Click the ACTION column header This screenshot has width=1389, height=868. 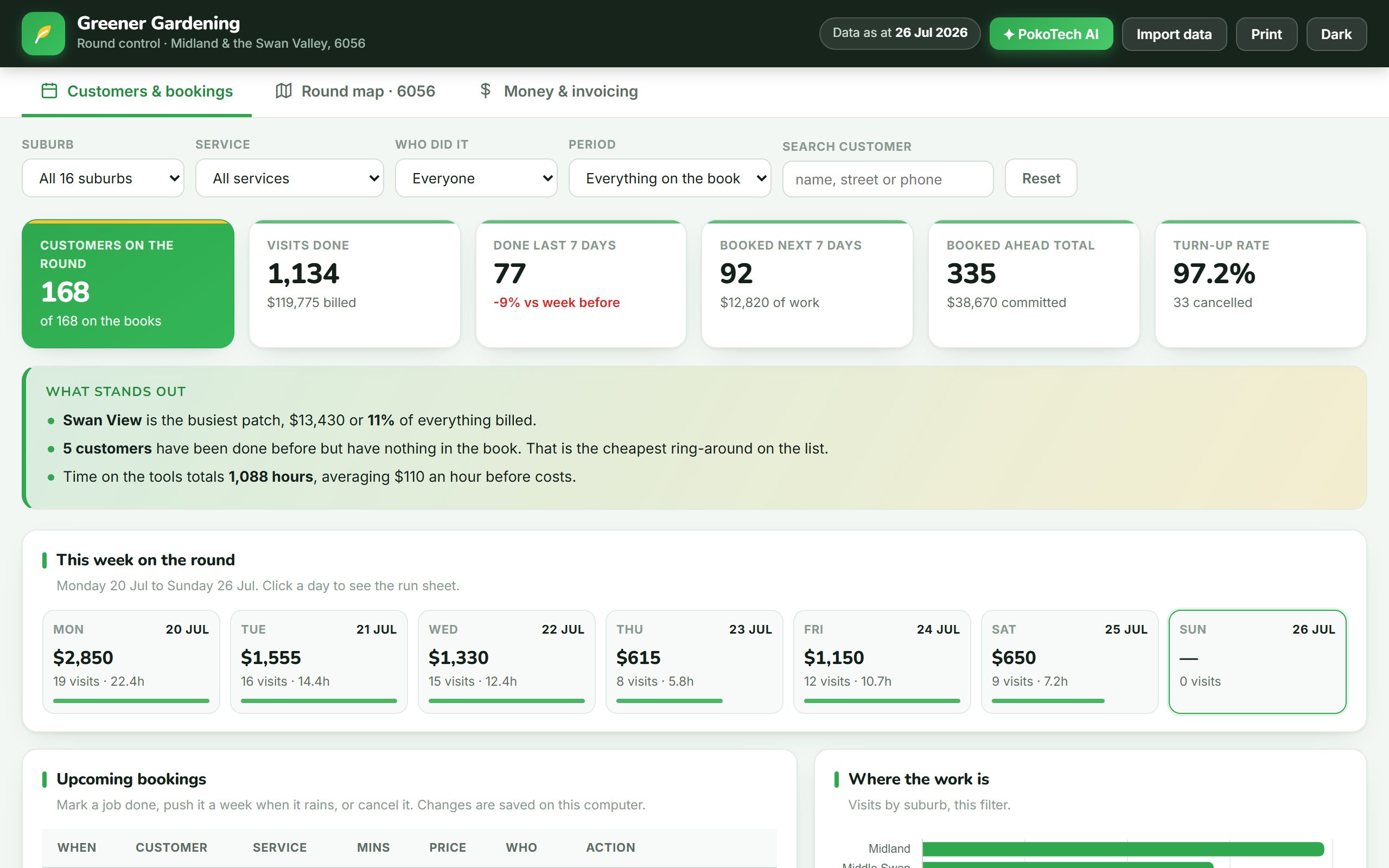click(x=610, y=847)
